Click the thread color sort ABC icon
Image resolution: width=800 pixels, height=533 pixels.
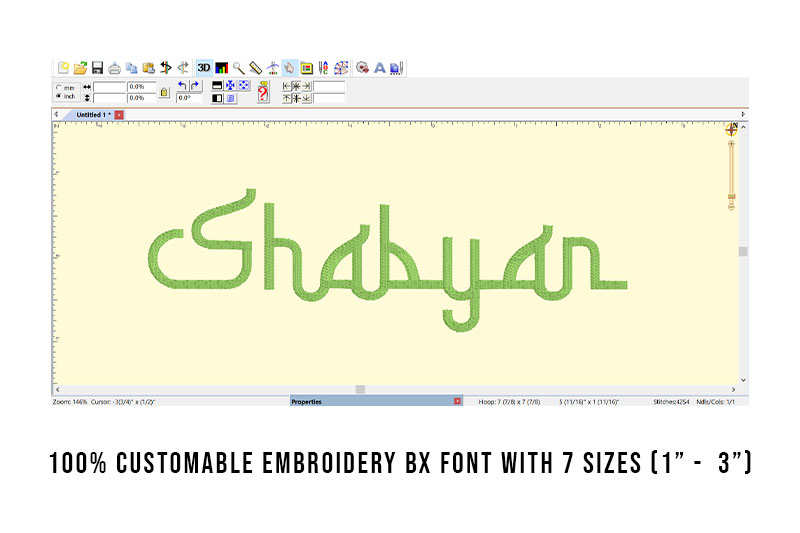coord(323,68)
